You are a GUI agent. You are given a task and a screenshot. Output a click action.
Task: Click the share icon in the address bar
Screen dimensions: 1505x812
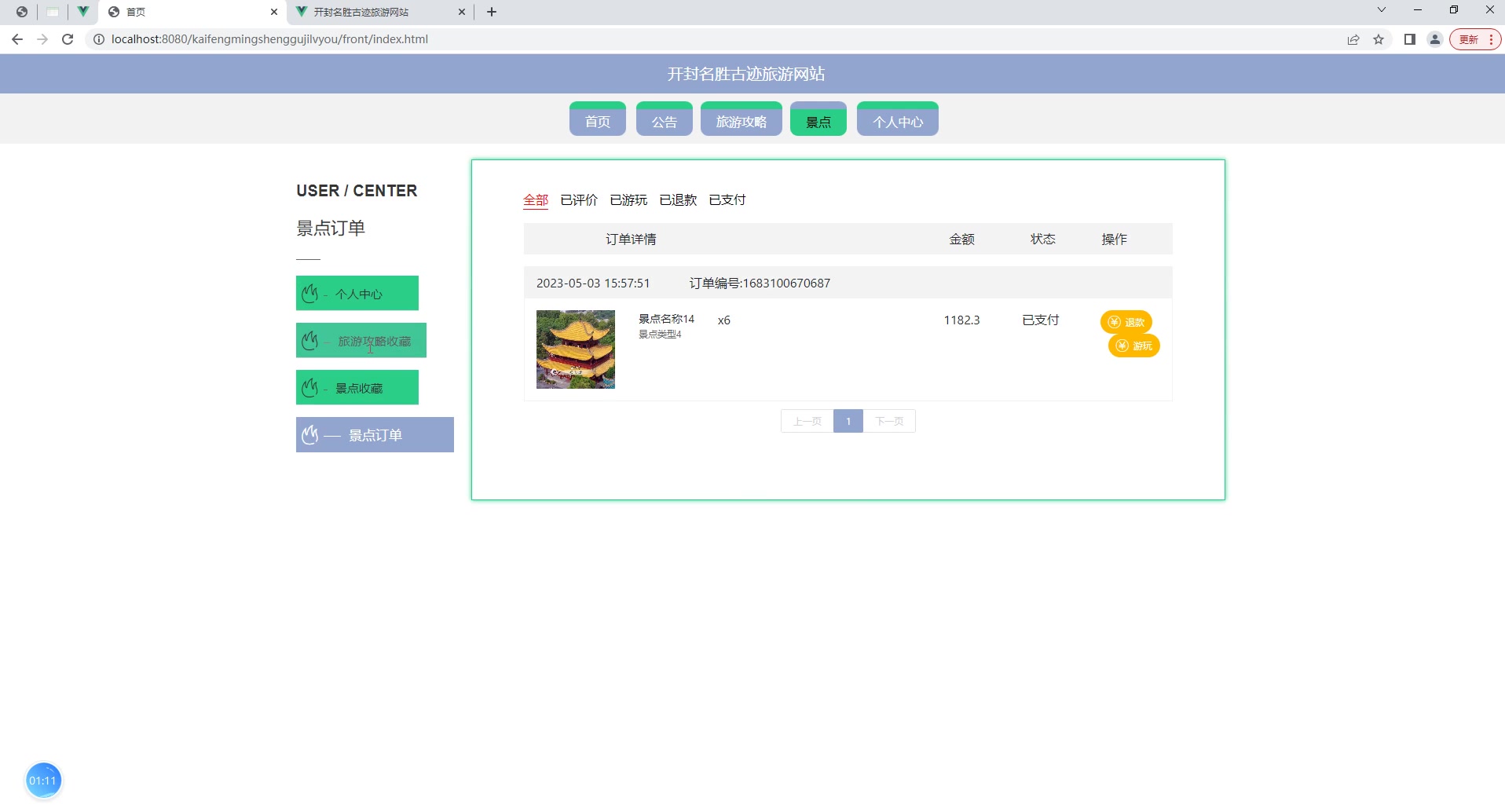point(1353,38)
